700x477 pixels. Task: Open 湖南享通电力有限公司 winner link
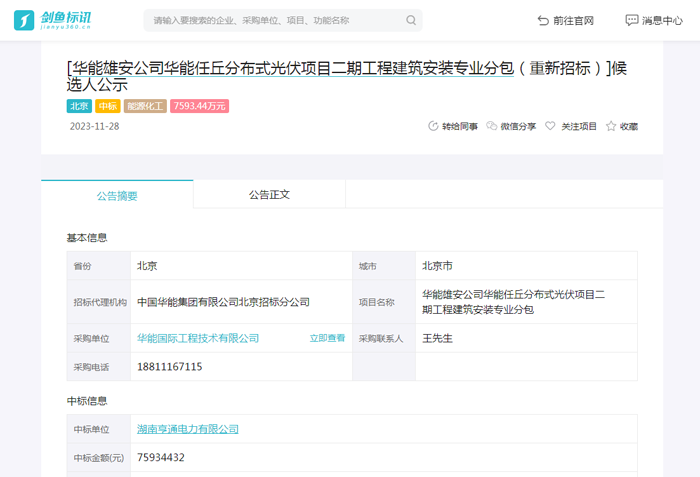click(188, 429)
